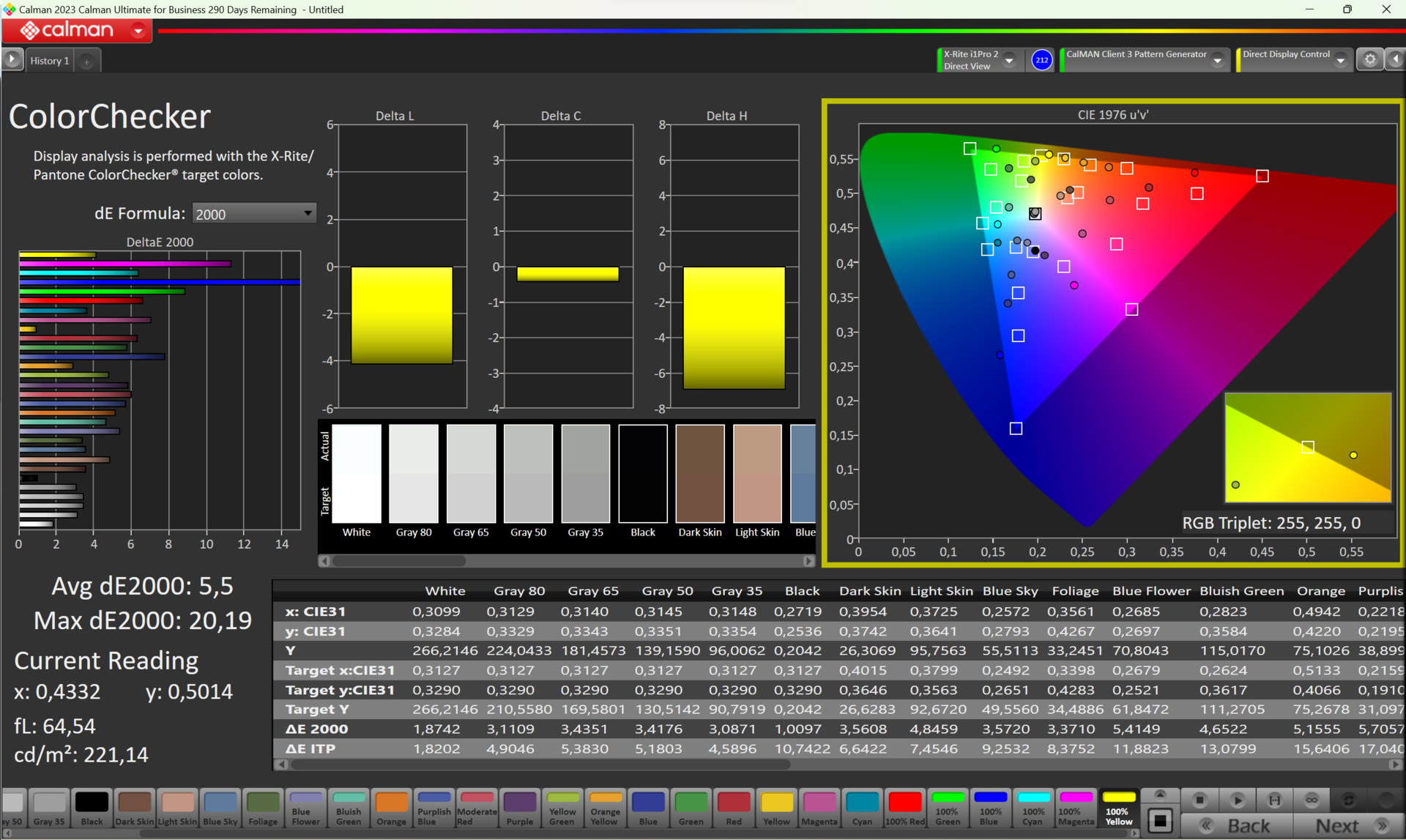Switch to the History 1 tab
This screenshot has height=840, width=1406.
click(50, 61)
